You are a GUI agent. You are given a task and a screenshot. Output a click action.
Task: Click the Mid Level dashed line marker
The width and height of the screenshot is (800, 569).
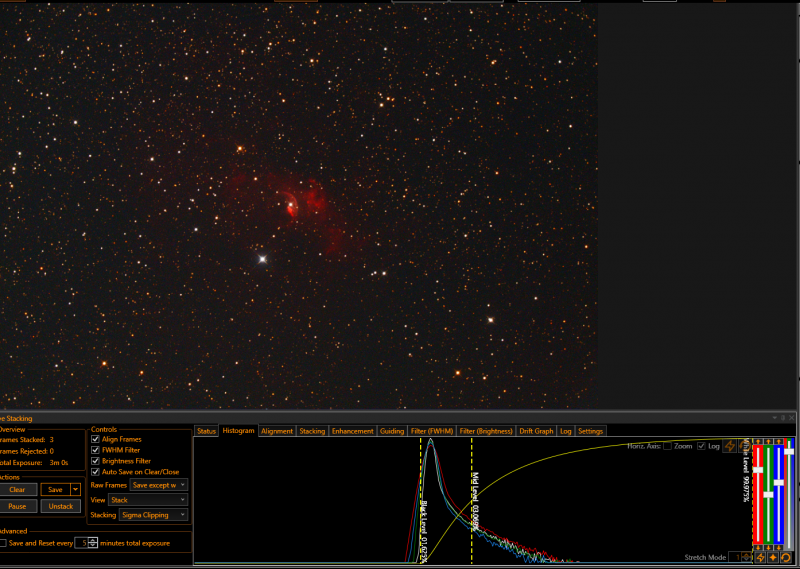pos(472,500)
